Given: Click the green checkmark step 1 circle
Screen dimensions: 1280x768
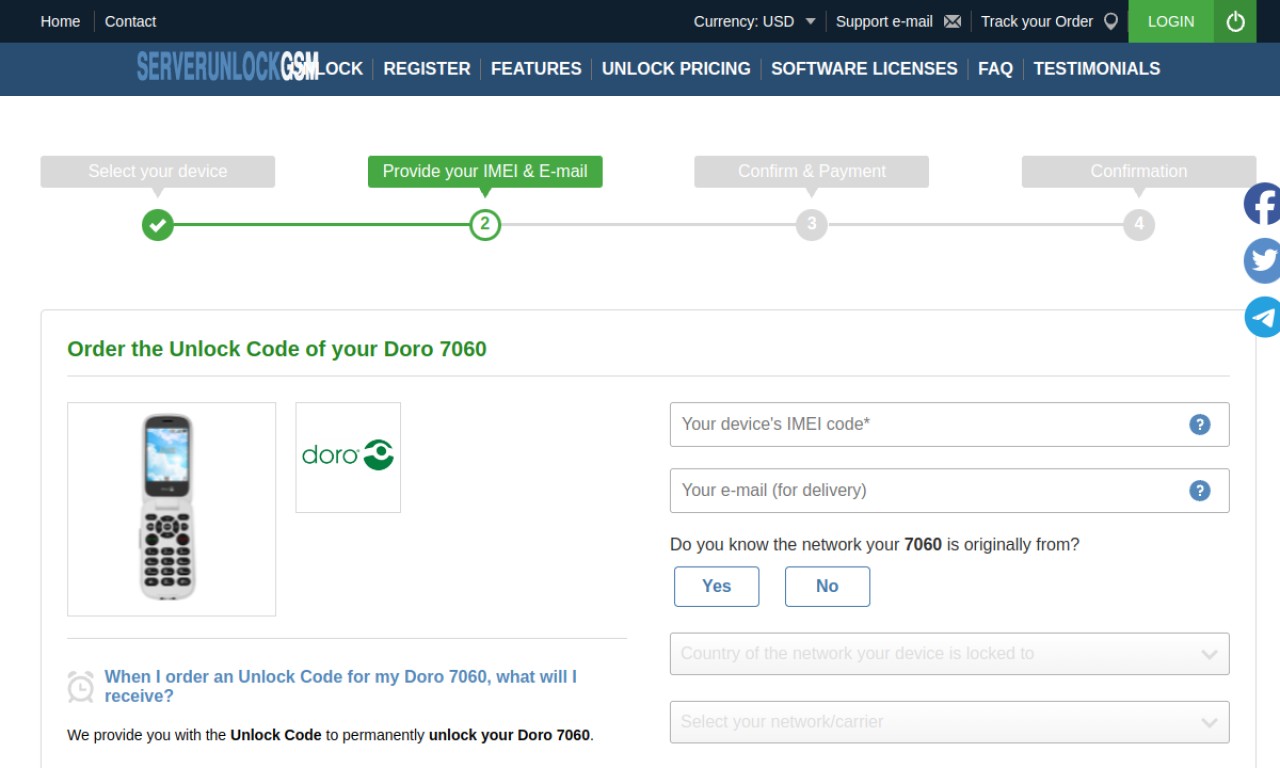Looking at the screenshot, I should click(157, 224).
